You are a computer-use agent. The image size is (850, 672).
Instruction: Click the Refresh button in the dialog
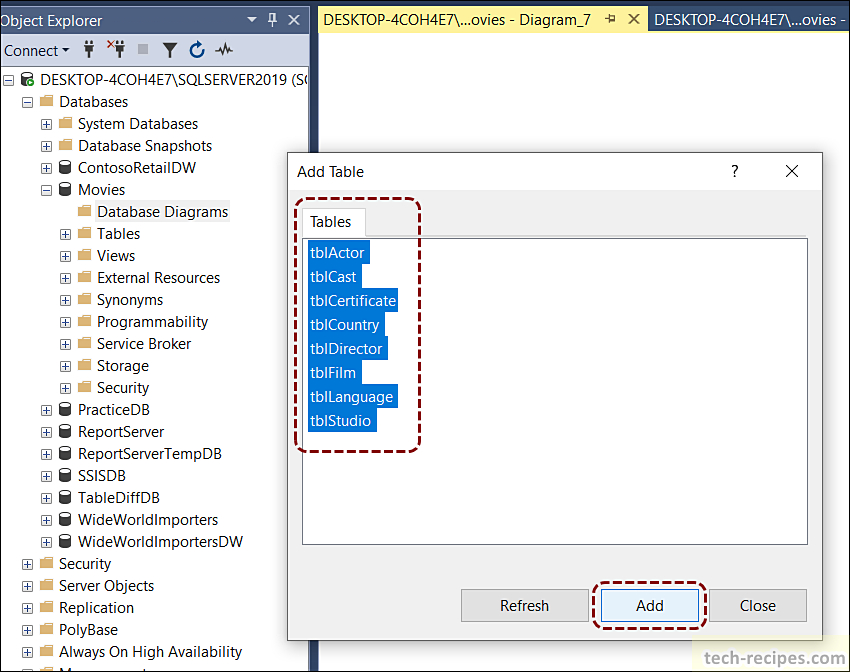(524, 606)
